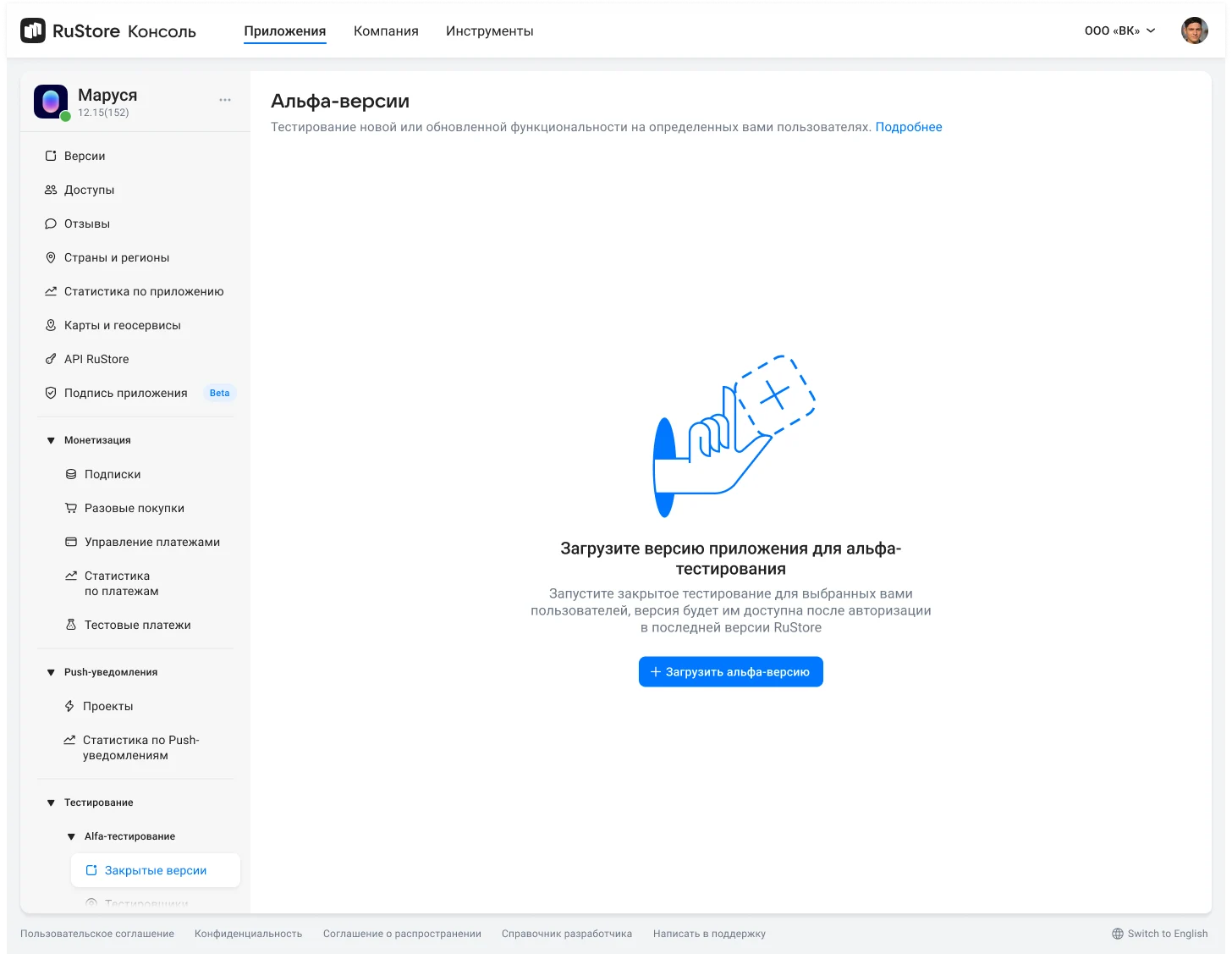
Task: Click the Загрузить альфа-версию button
Action: 730,672
